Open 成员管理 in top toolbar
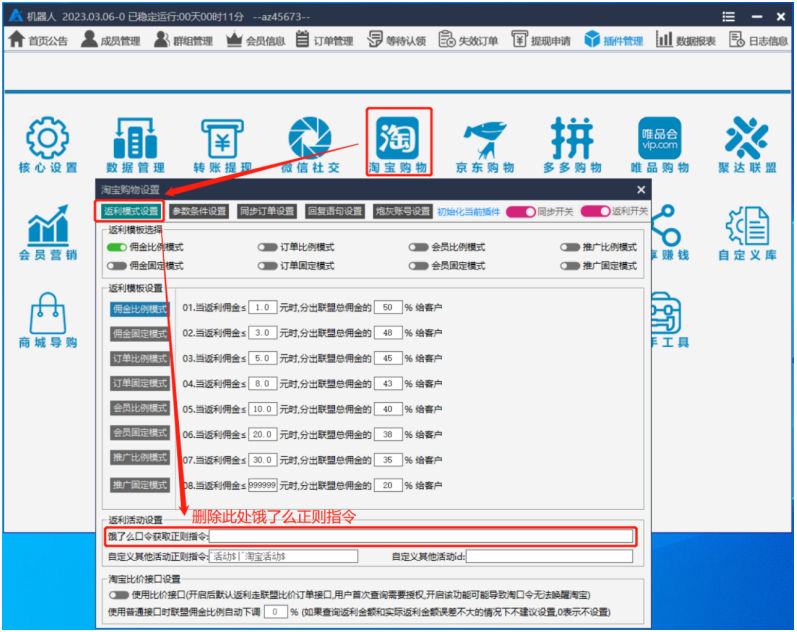797x632 pixels. point(110,40)
